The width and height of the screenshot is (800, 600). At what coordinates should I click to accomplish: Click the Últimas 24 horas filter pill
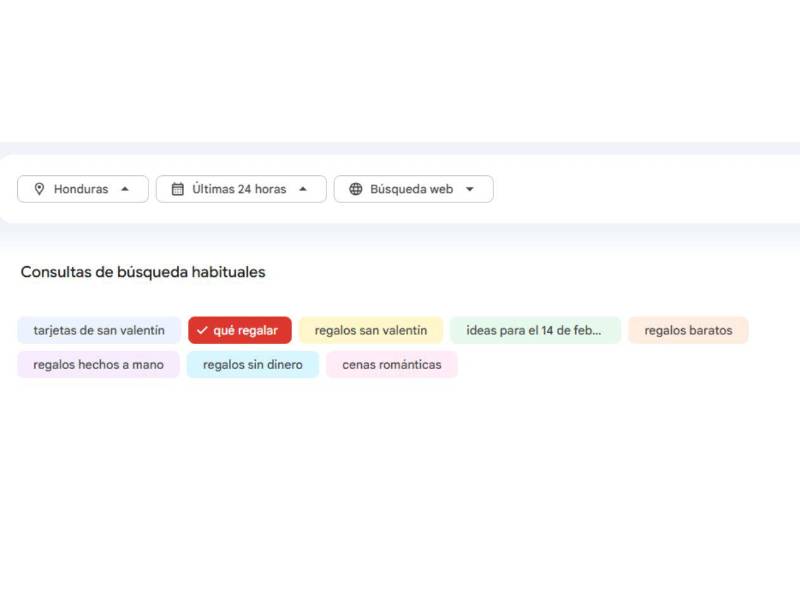(240, 189)
